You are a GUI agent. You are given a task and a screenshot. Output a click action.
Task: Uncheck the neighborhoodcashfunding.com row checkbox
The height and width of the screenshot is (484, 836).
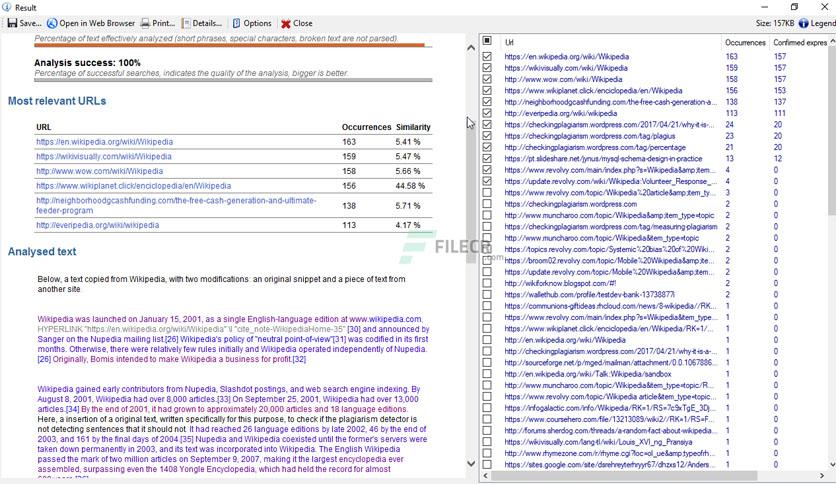coord(487,102)
